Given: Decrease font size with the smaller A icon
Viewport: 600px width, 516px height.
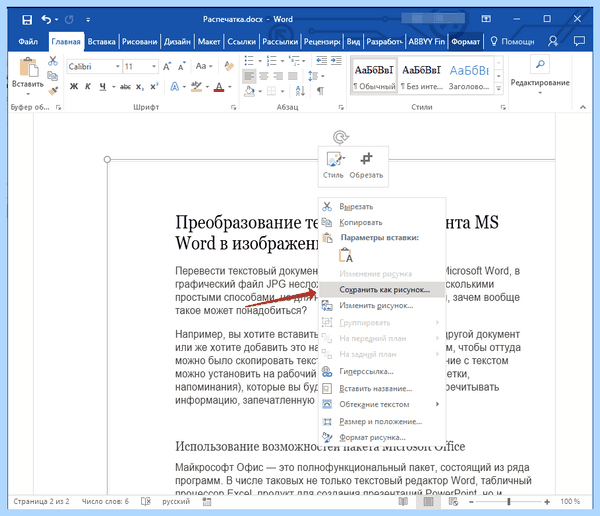Looking at the screenshot, I should (181, 67).
